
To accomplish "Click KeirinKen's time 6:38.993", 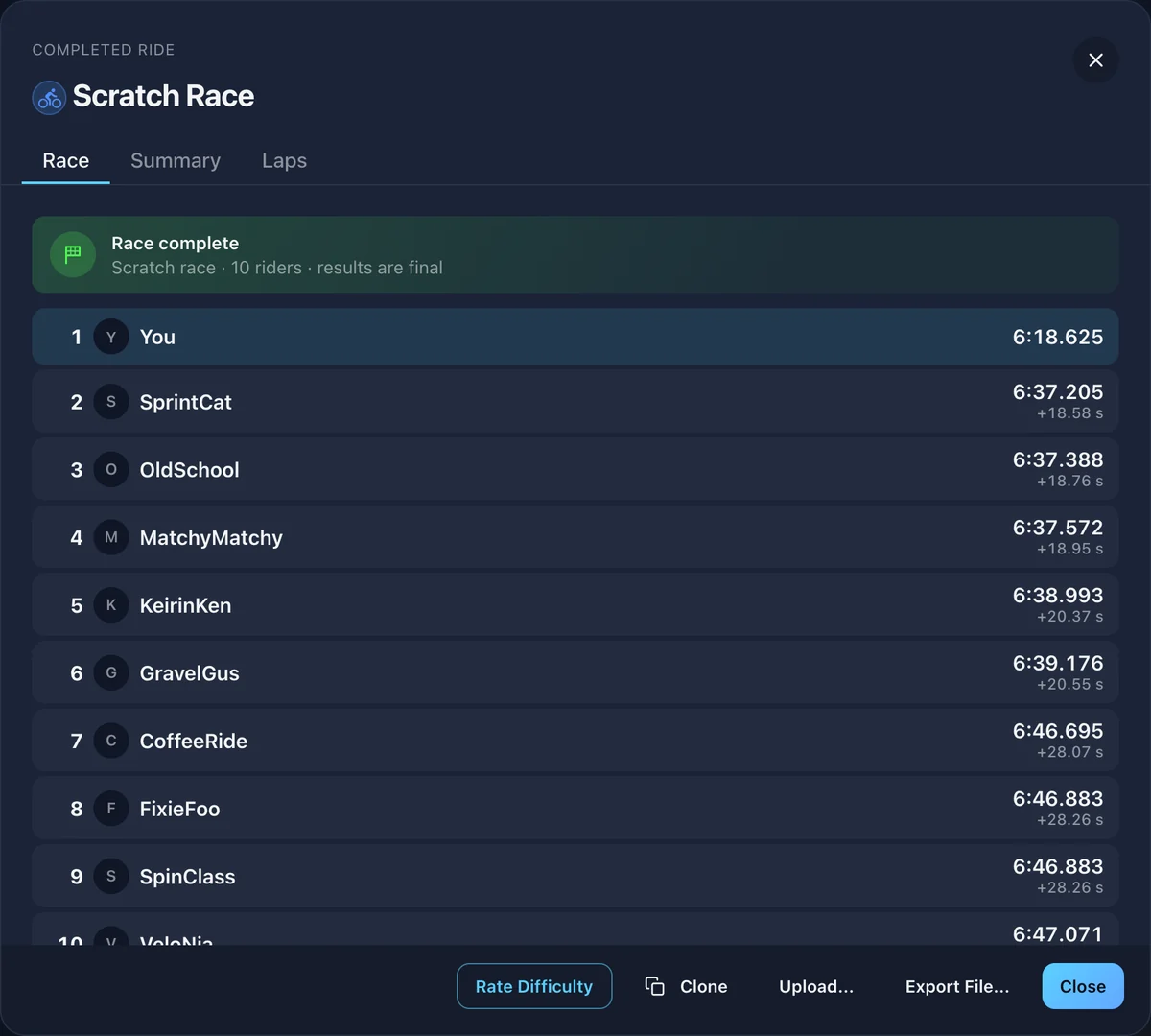I will [1058, 595].
